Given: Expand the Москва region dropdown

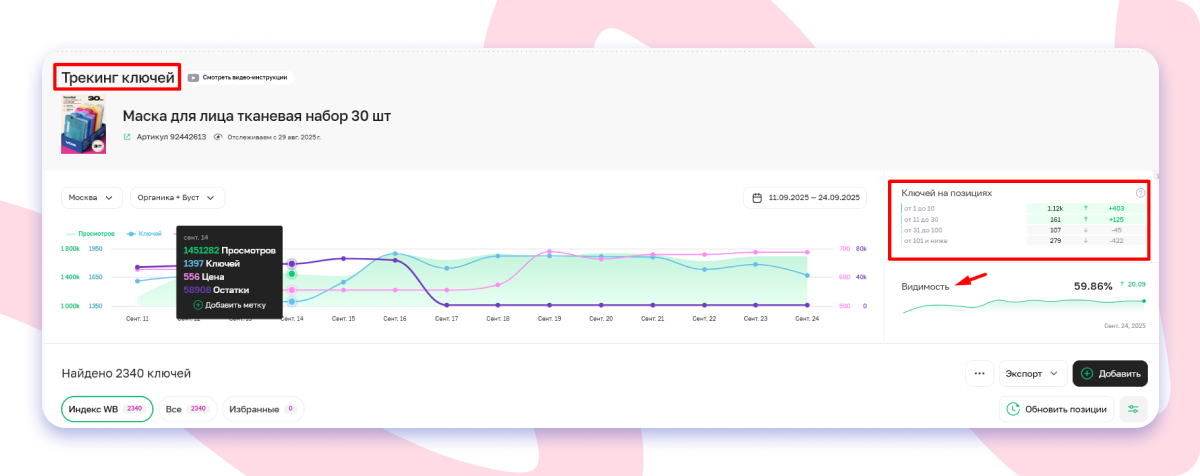Looking at the screenshot, I should tap(92, 198).
